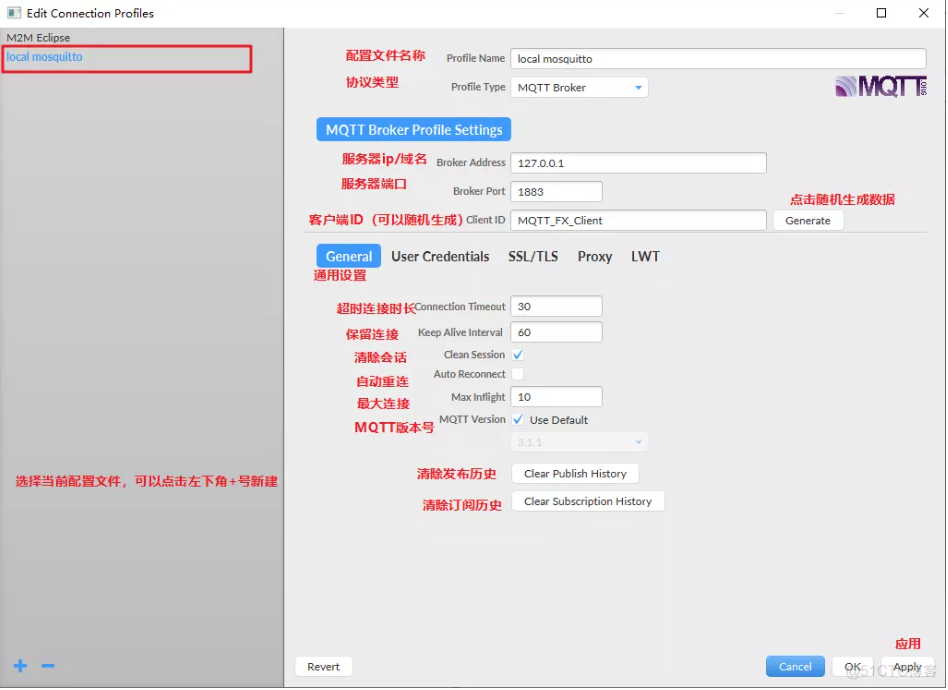Open the User Credentials tab
948x690 pixels.
[x=440, y=256]
